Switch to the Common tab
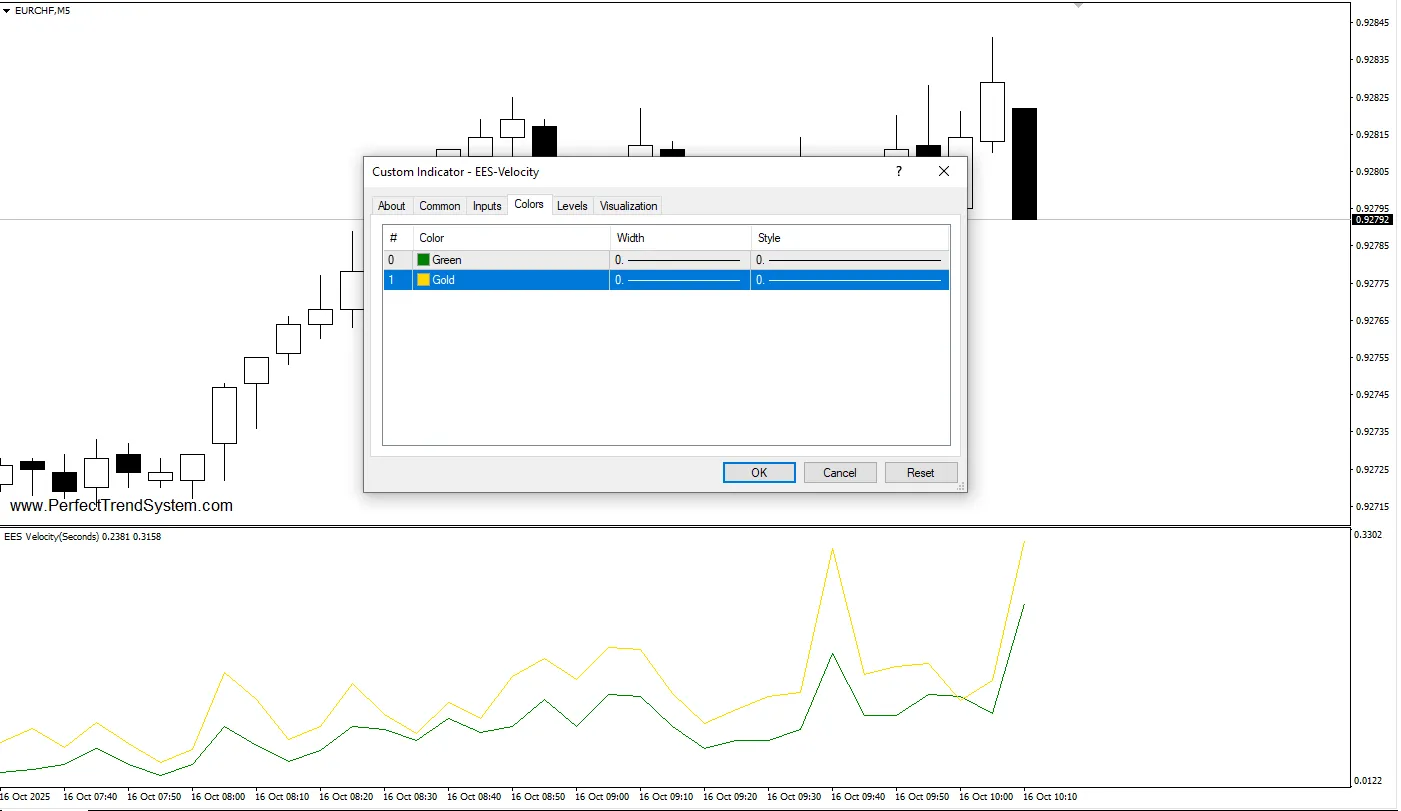Viewport: 1401px width, 811px height. click(x=439, y=206)
